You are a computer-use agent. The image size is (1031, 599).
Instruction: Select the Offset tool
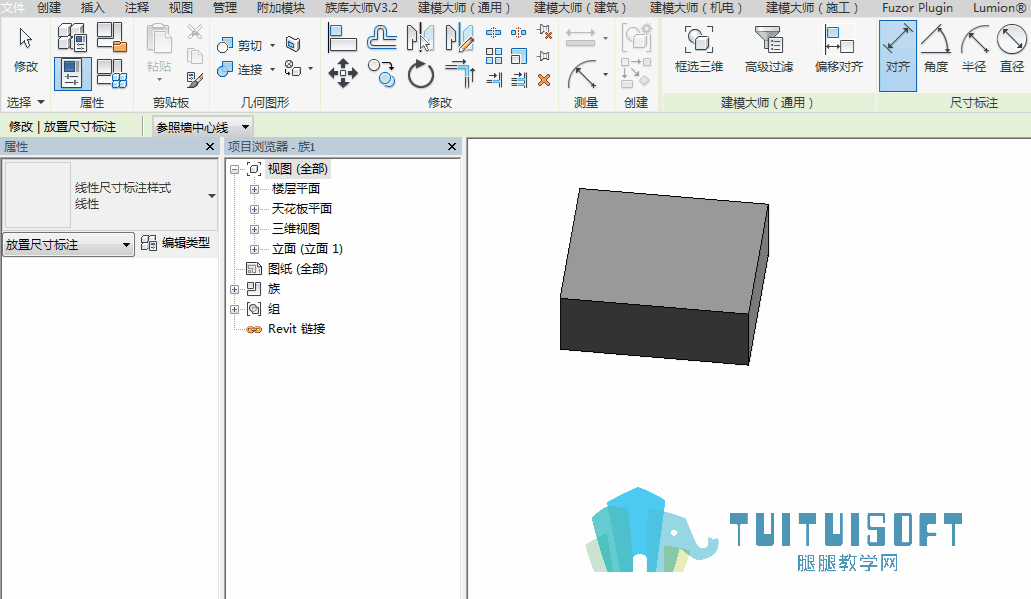(381, 38)
